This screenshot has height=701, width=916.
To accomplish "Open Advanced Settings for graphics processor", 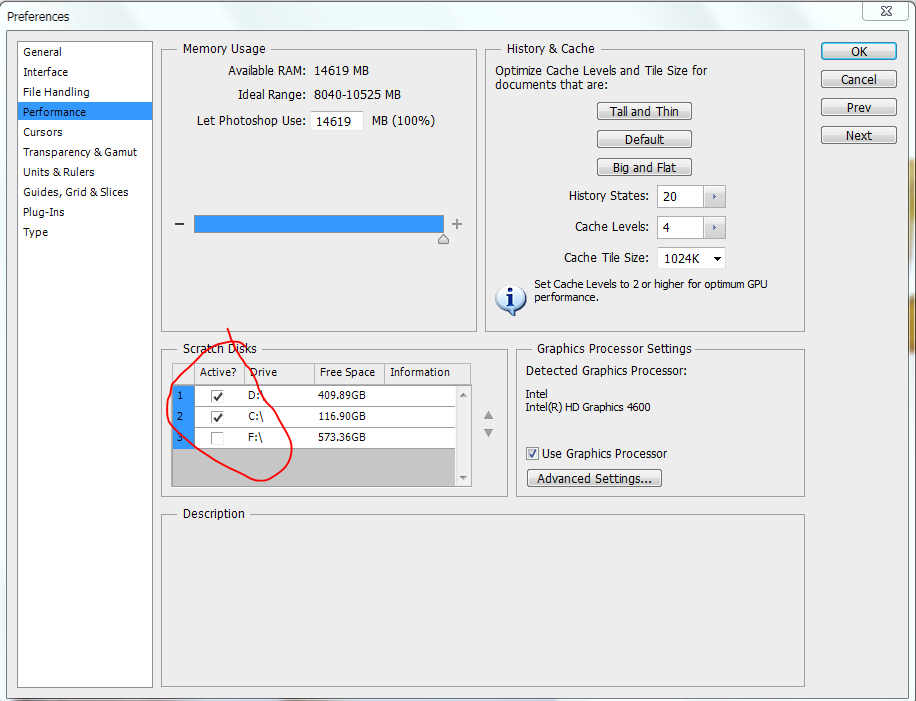I will click(x=594, y=478).
